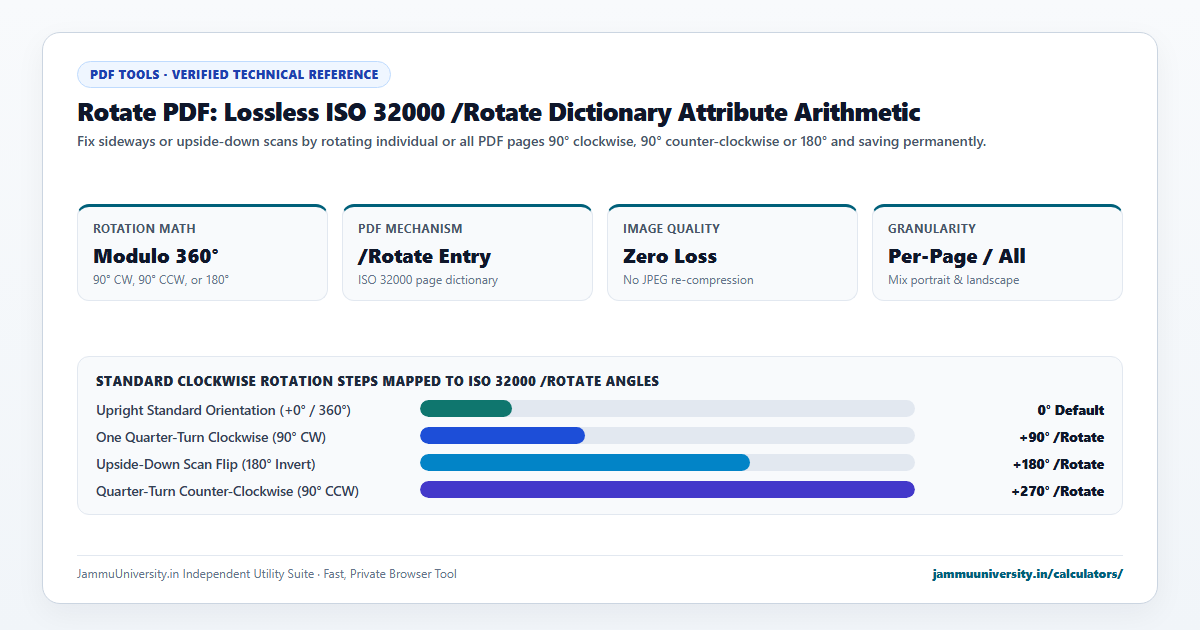This screenshot has width=1200, height=630.
Task: Select the "Zero Loss" value
Action: 670,256
